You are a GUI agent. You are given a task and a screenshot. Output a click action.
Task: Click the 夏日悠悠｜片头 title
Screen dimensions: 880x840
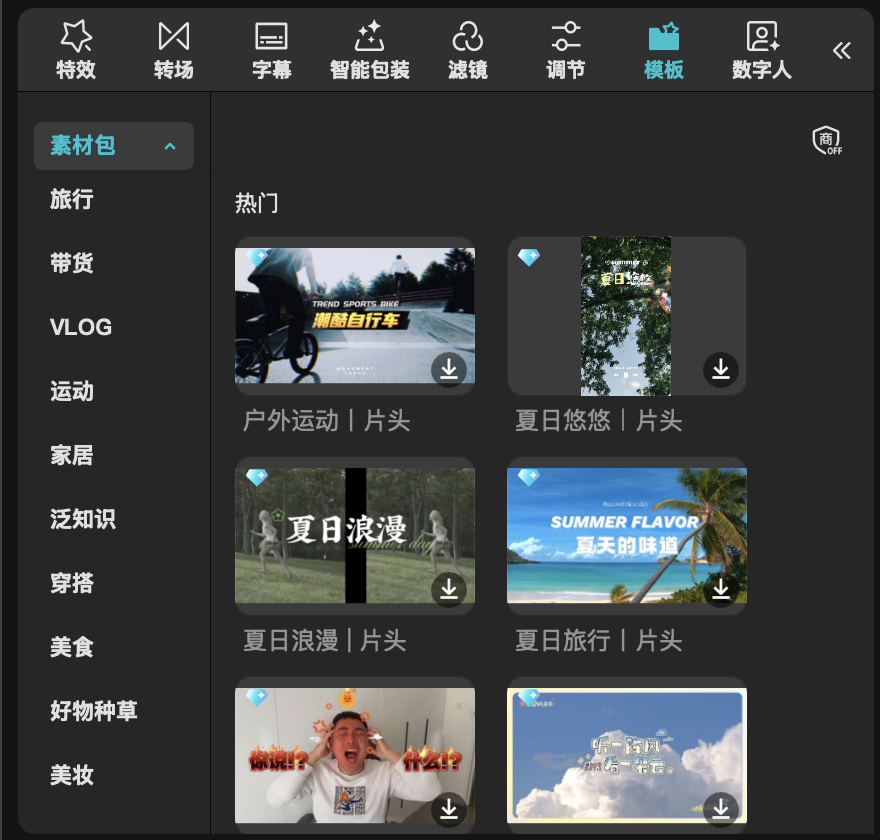pyautogui.click(x=599, y=420)
